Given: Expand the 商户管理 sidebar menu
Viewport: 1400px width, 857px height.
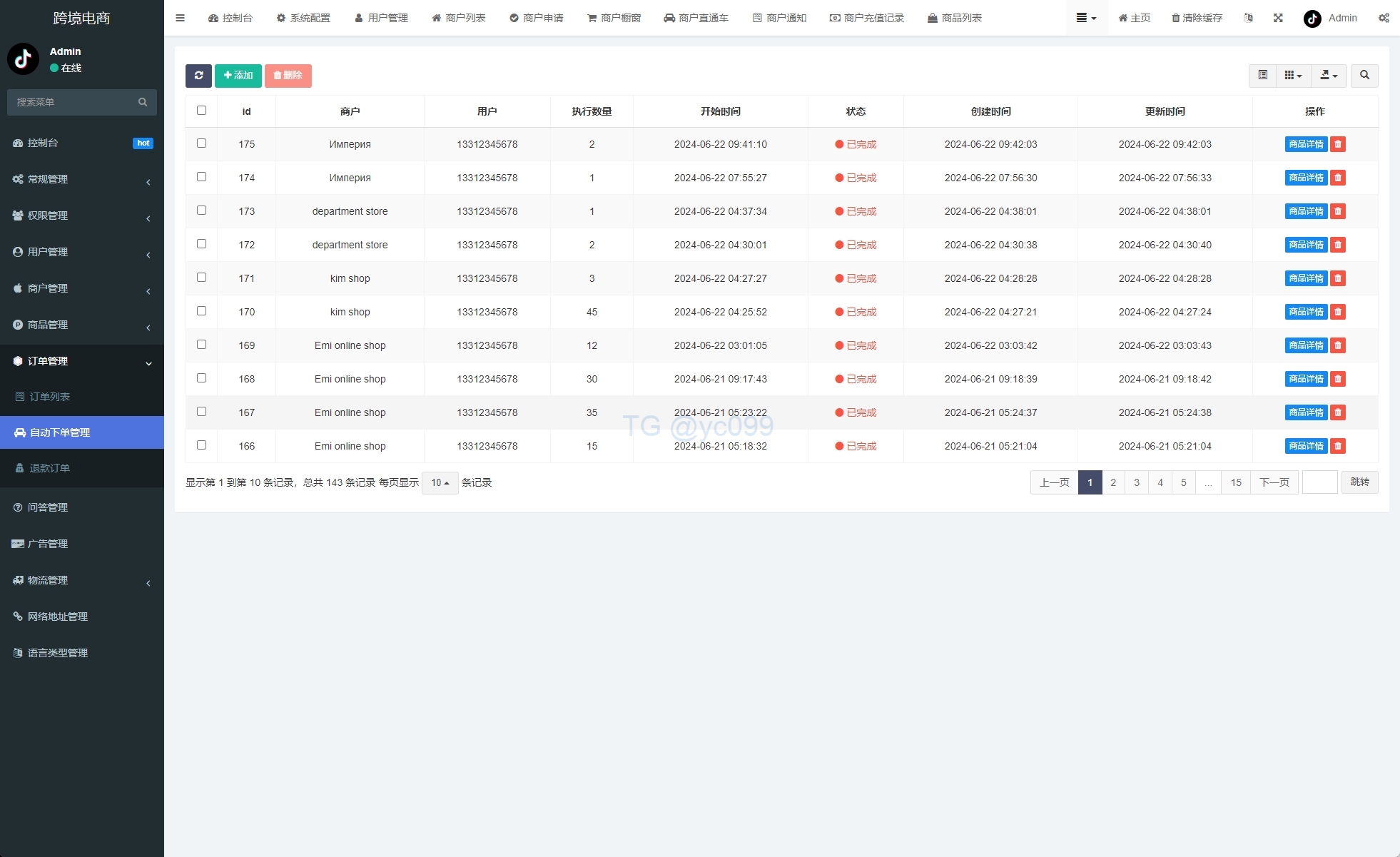Looking at the screenshot, I should (x=82, y=288).
